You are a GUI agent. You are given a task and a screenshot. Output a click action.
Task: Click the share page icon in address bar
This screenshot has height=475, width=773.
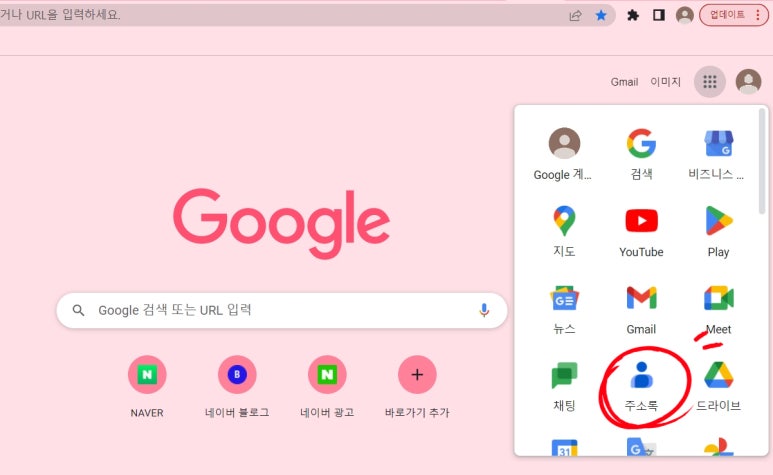click(575, 15)
